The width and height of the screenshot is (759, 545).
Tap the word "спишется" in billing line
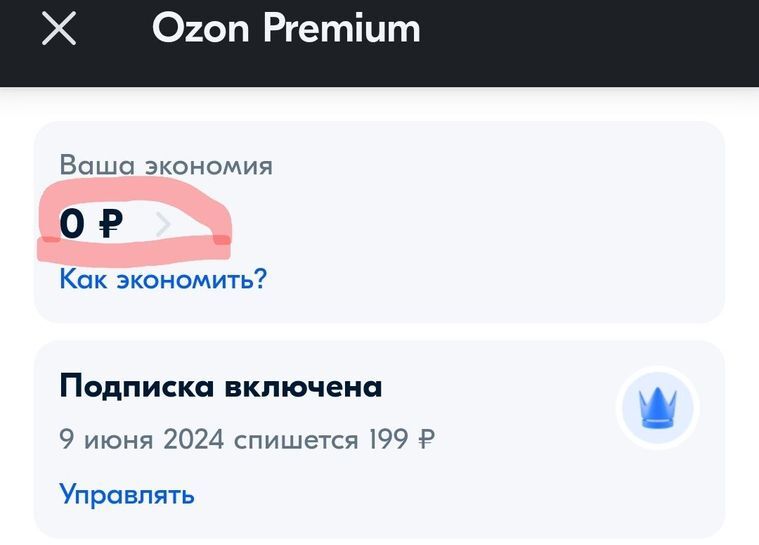coord(296,440)
